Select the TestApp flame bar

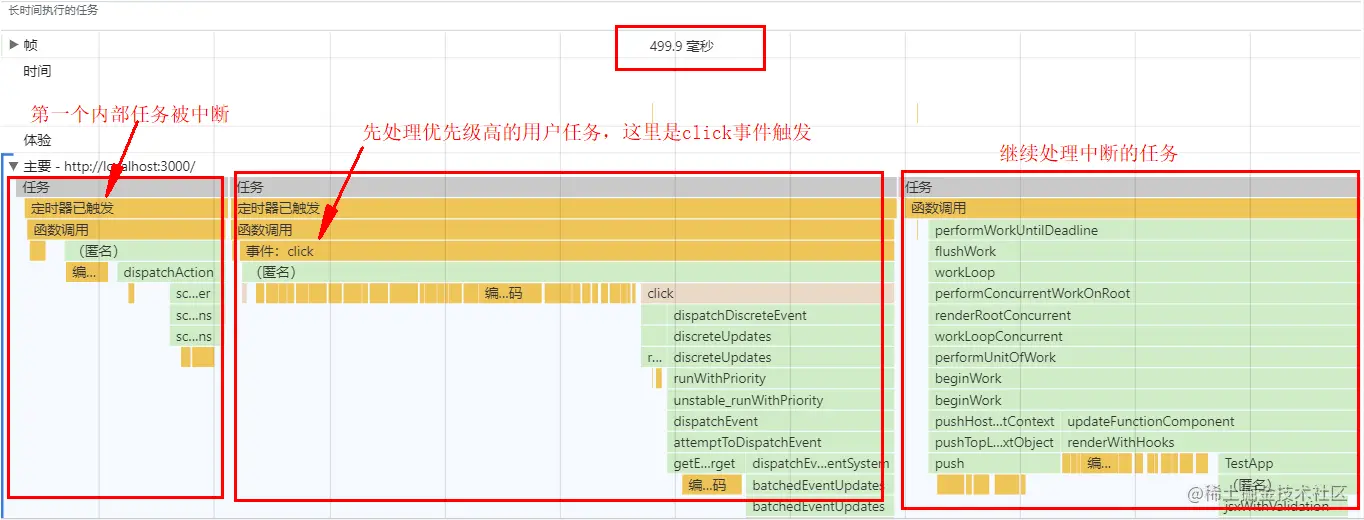[1288, 463]
